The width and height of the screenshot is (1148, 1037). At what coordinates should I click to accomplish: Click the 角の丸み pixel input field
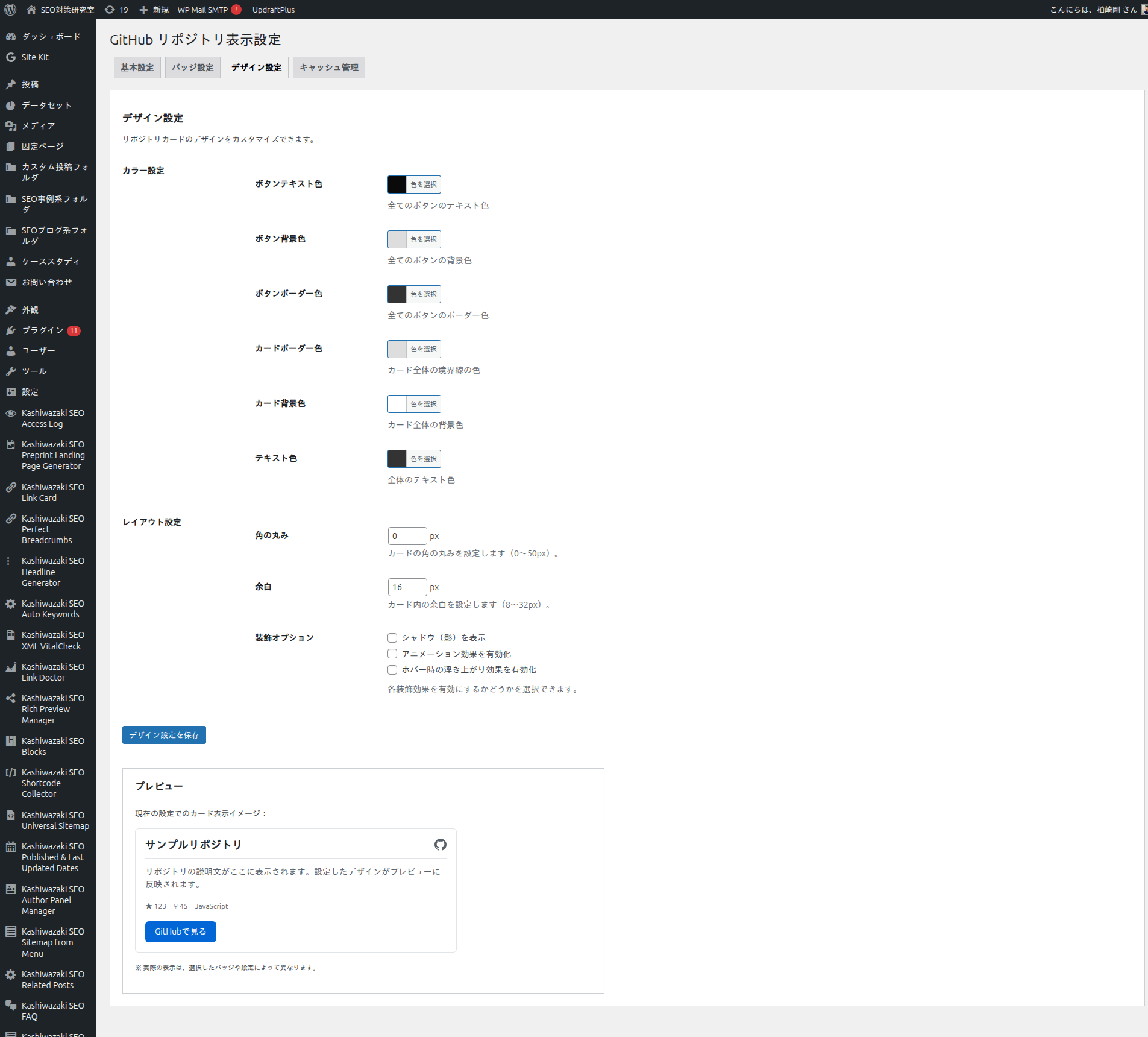(407, 536)
